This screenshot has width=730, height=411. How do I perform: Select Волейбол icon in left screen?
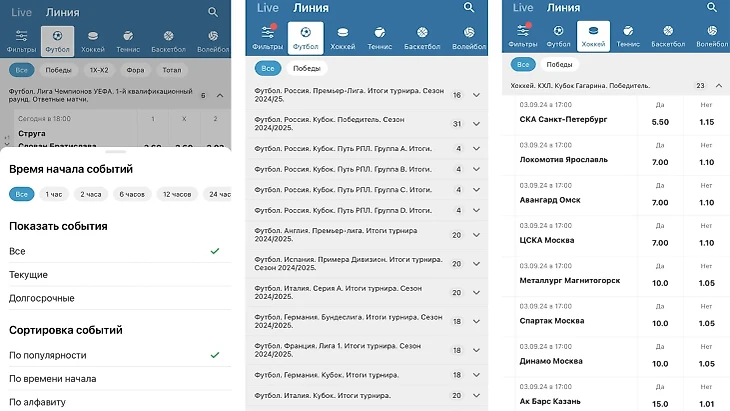[213, 41]
